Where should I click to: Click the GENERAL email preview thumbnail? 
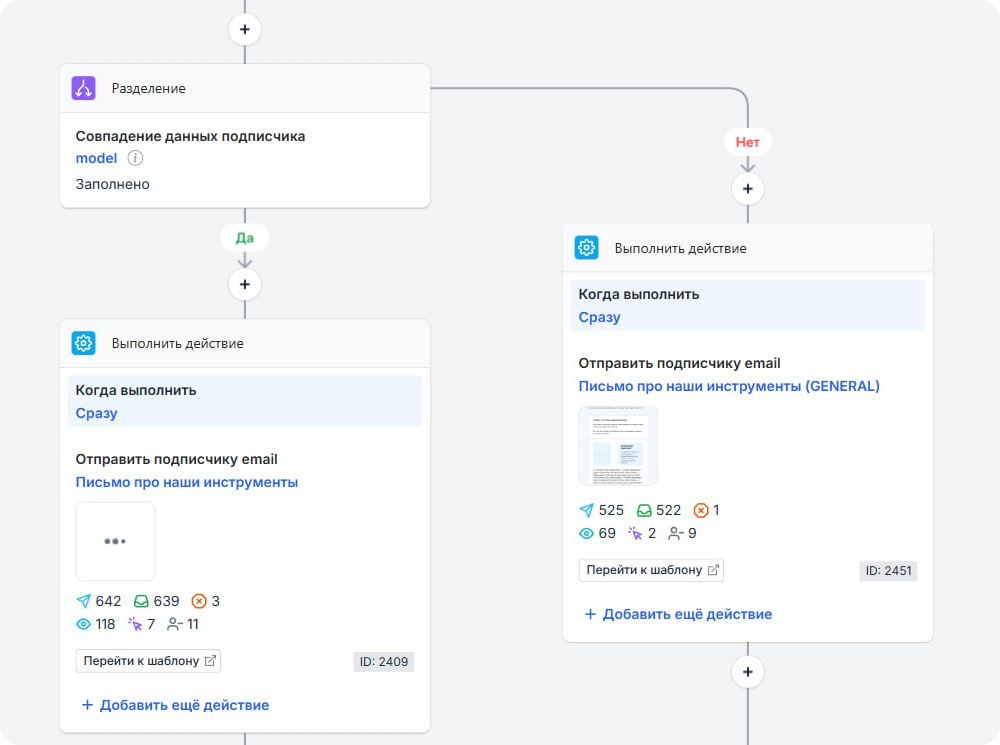[x=618, y=446]
